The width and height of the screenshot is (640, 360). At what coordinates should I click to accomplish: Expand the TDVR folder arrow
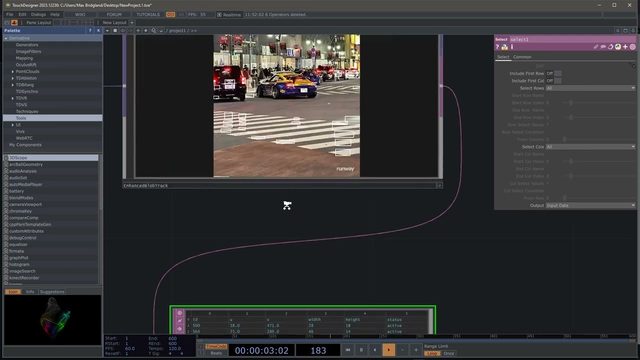[13, 98]
